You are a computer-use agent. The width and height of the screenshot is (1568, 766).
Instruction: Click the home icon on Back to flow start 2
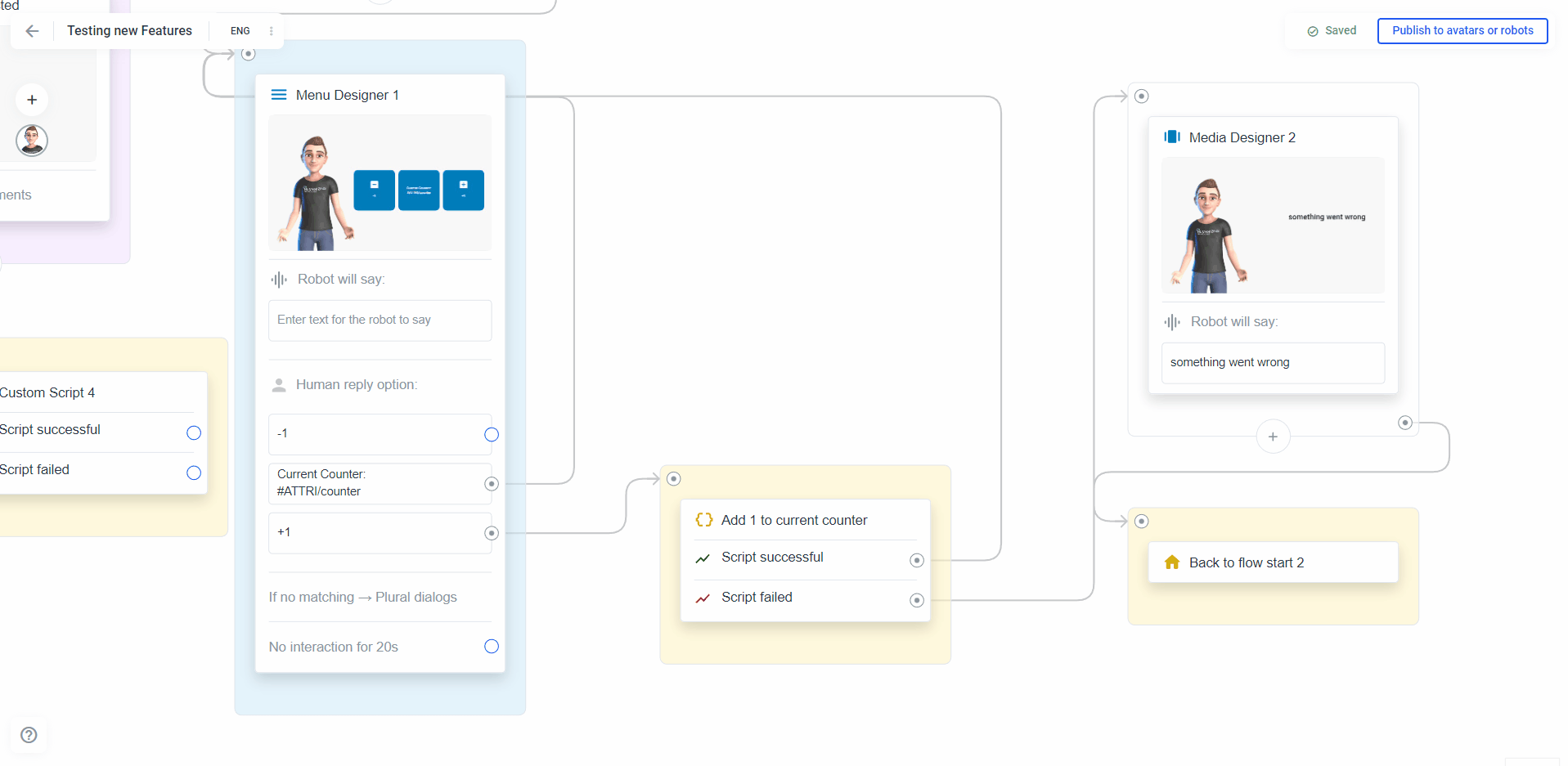coord(1172,562)
